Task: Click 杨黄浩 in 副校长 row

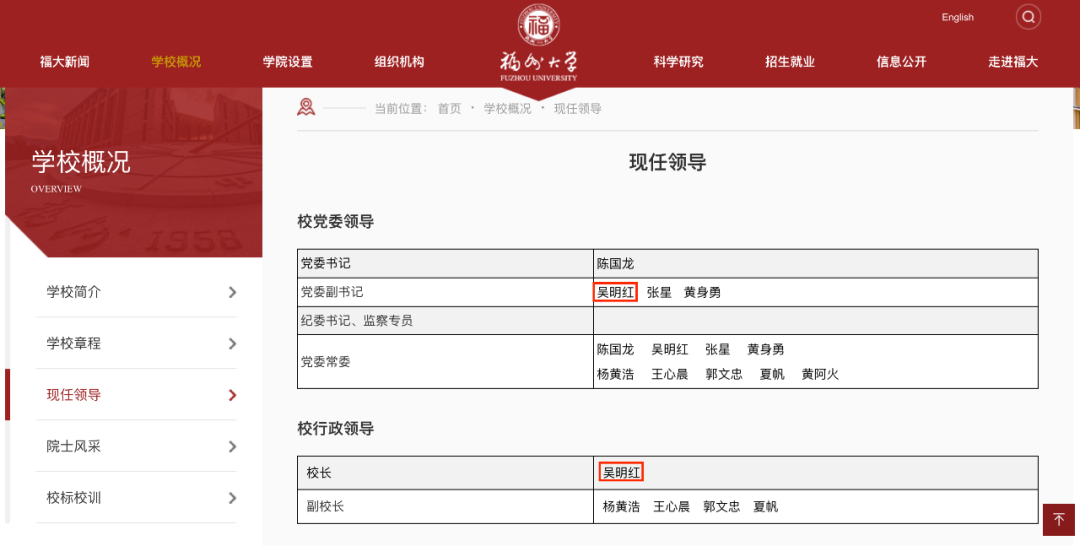Action: 621,507
